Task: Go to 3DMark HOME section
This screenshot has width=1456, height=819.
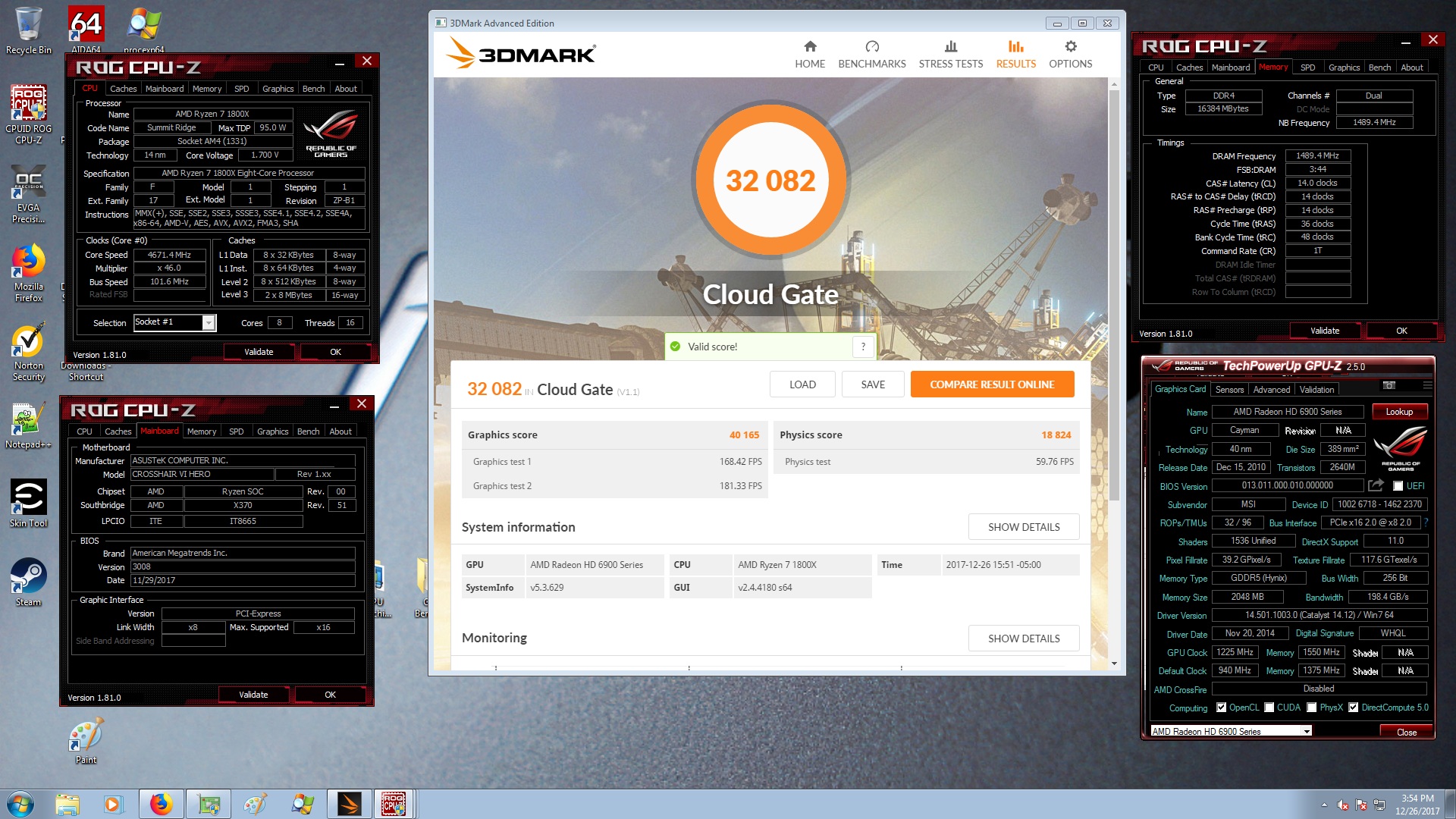Action: tap(810, 55)
